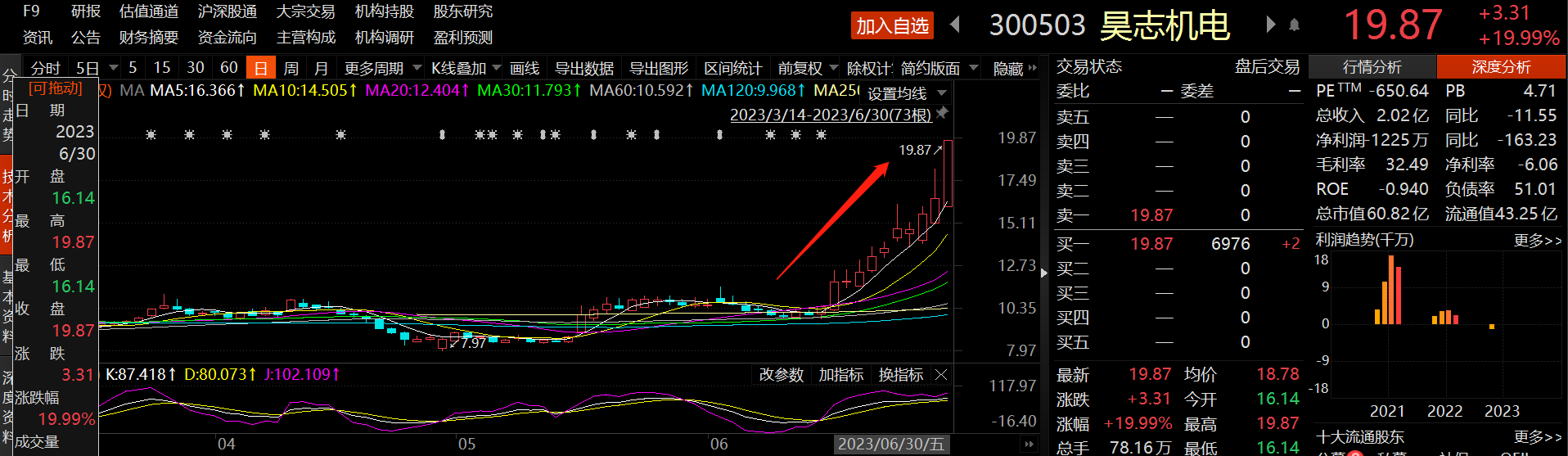The image size is (1568, 456).
Task: Switch to 深度分析 tab
Action: click(1501, 67)
